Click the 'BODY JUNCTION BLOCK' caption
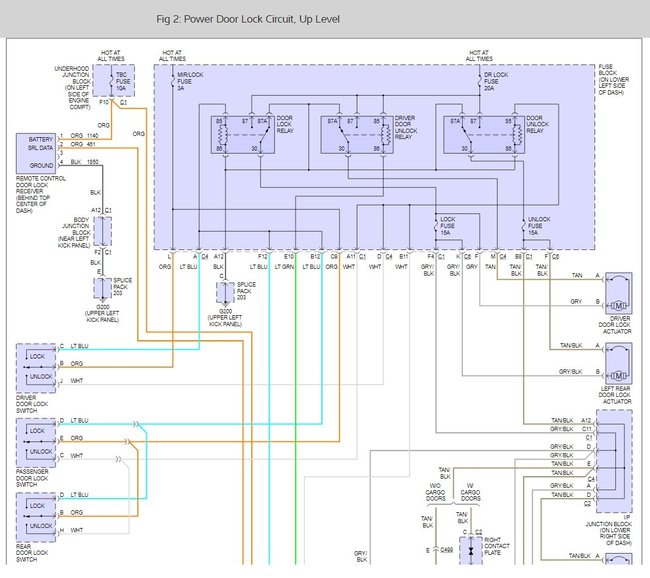Screen dimensions: 650x578 75,232
